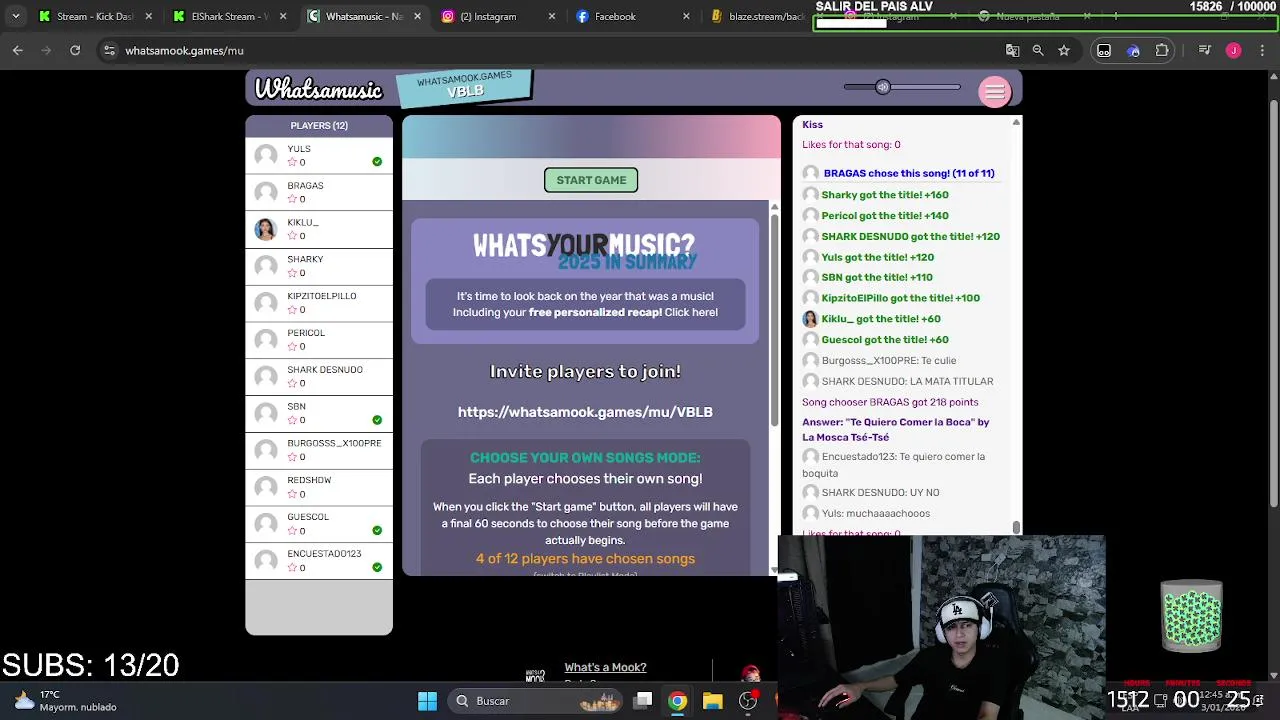Select the Whatsamusic browser tab
The image size is (1280, 720).
(x=363, y=16)
